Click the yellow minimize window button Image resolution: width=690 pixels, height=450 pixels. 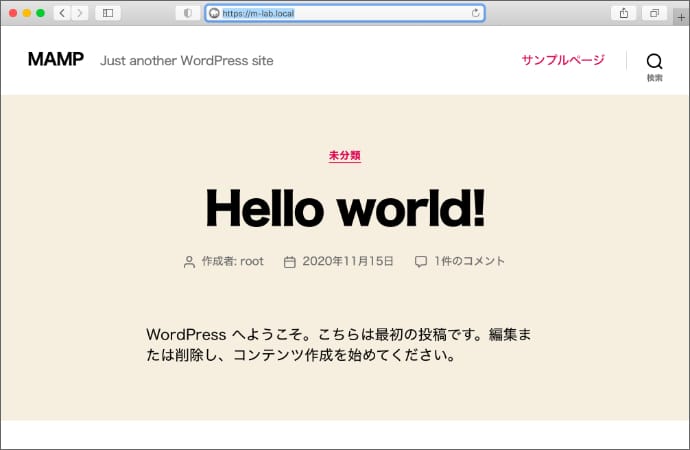pos(27,13)
